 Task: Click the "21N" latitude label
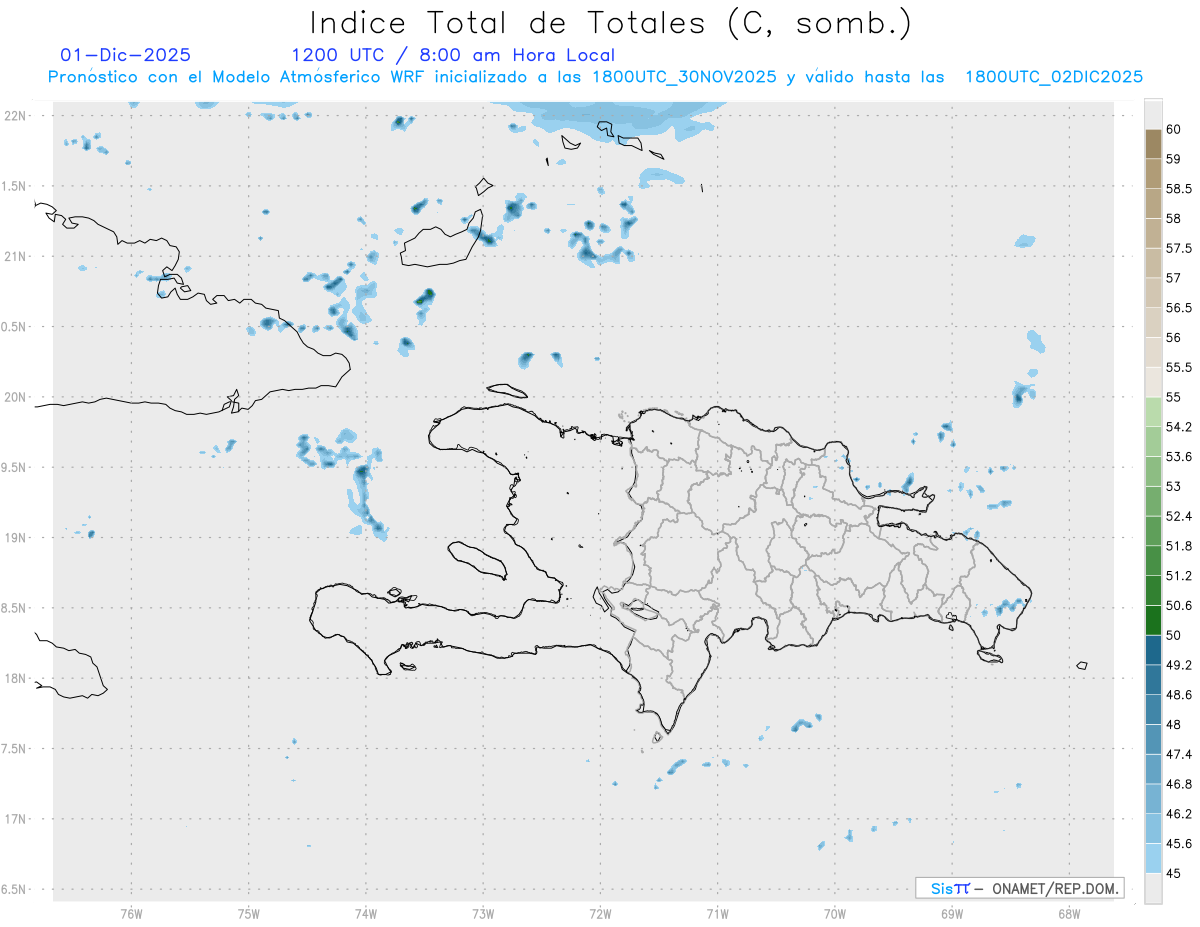click(15, 256)
